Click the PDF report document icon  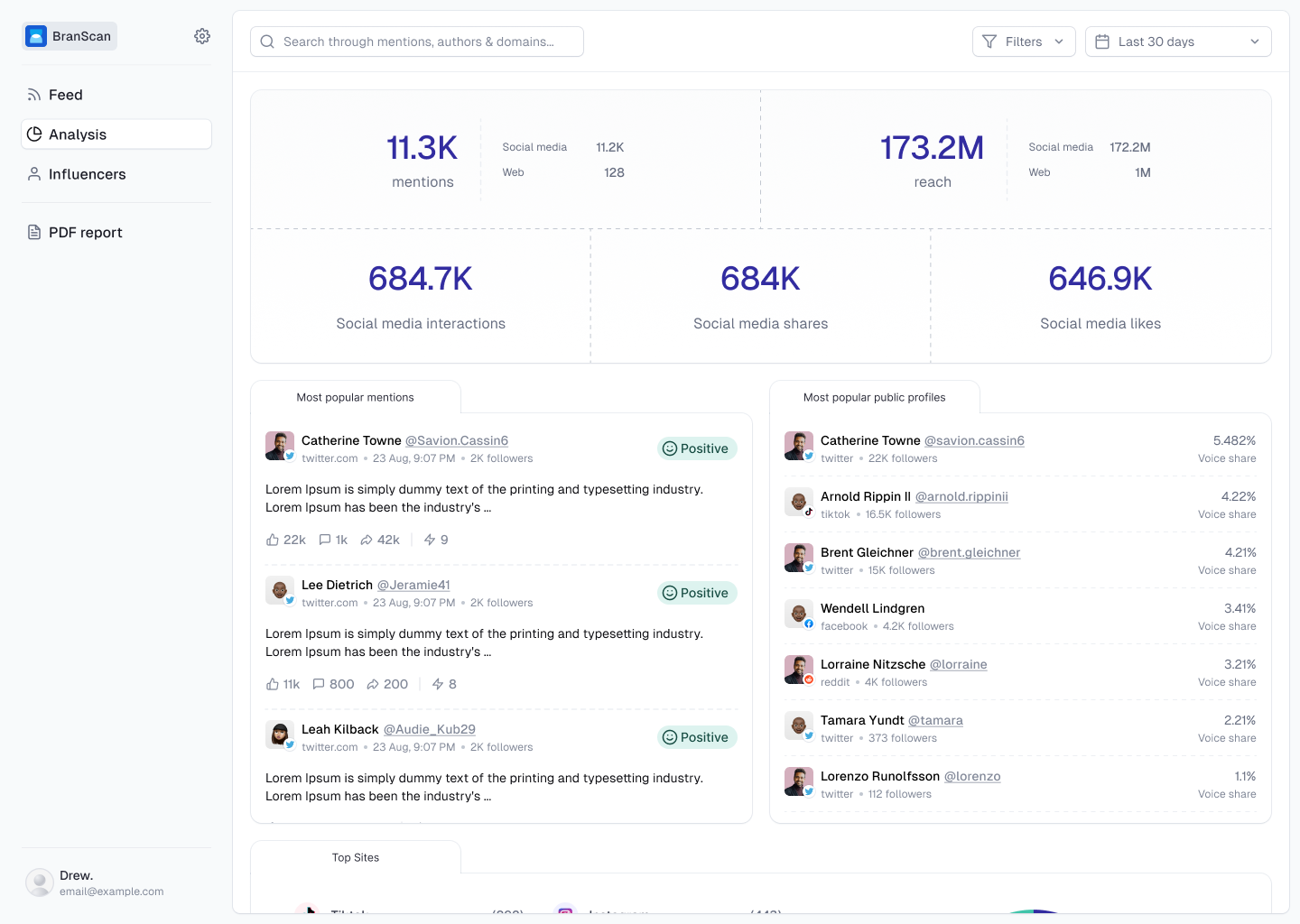pos(33,232)
